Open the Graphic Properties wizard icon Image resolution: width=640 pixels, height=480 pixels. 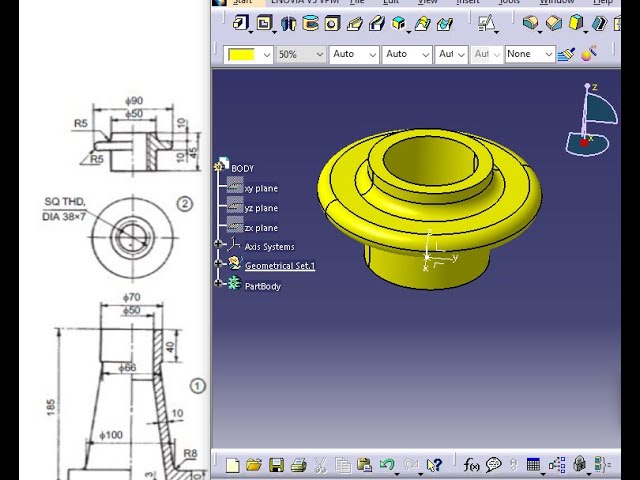[x=589, y=53]
